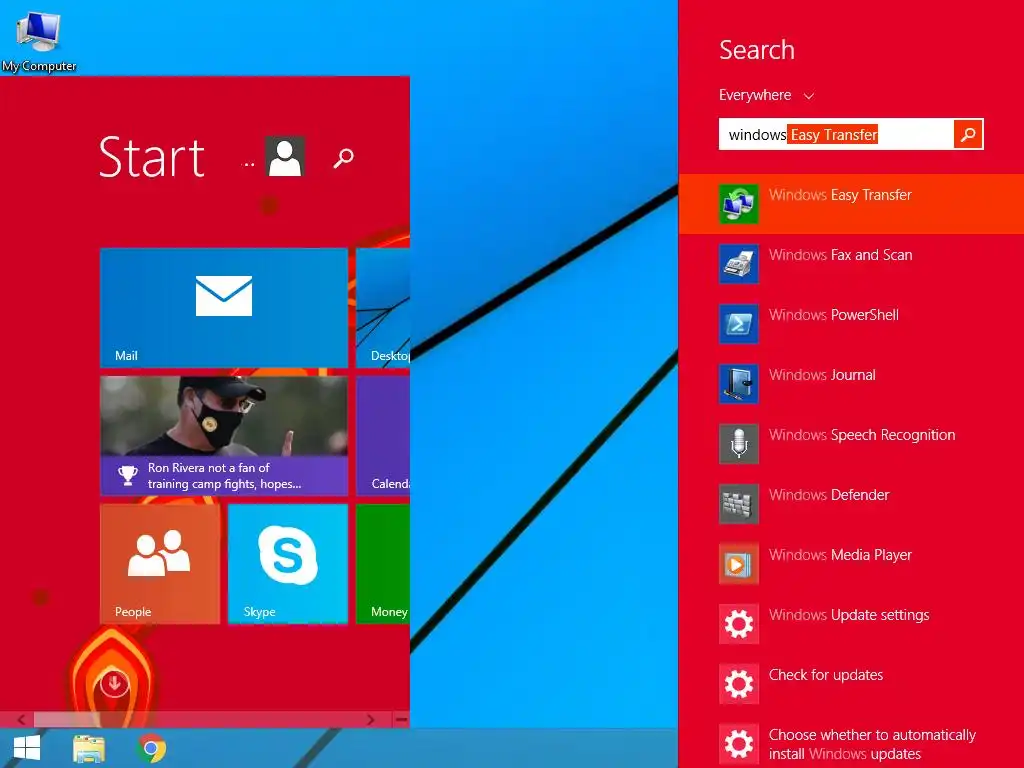Click the Start scrollbar left arrow
The image size is (1024, 768).
pos(21,720)
